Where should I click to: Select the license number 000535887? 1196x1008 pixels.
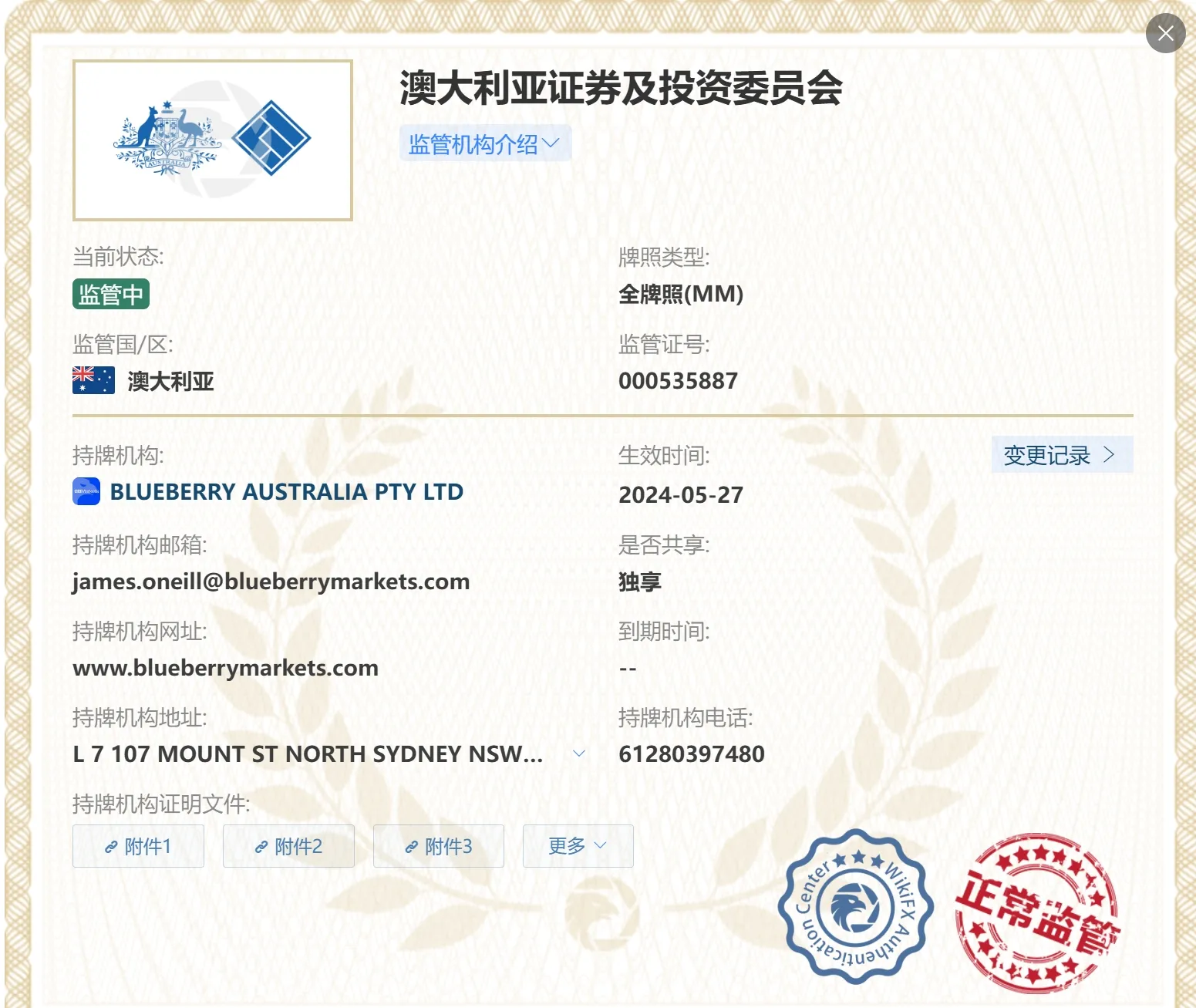[679, 381]
